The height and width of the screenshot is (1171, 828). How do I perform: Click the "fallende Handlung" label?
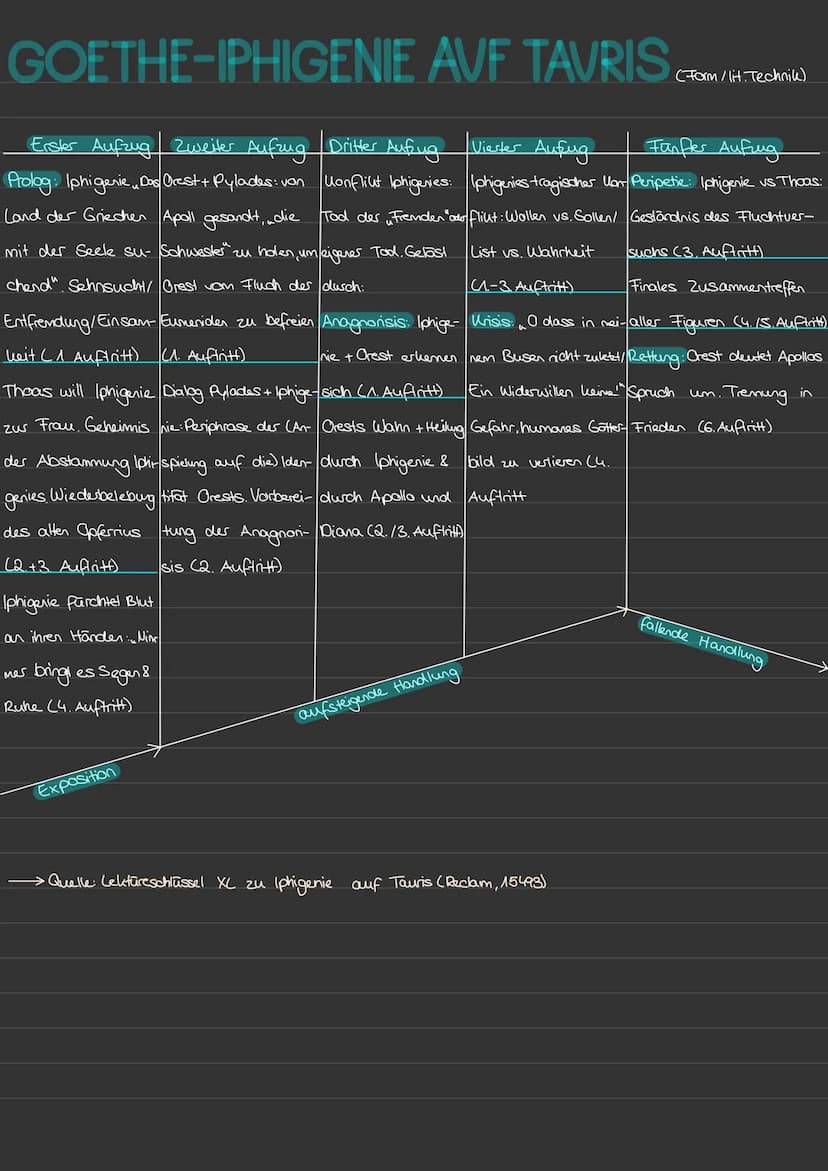pyautogui.click(x=703, y=642)
